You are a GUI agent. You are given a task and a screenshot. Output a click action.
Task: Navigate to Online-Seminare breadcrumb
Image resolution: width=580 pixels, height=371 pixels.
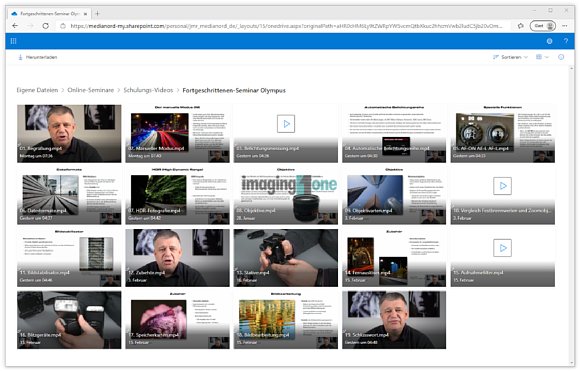(x=91, y=90)
